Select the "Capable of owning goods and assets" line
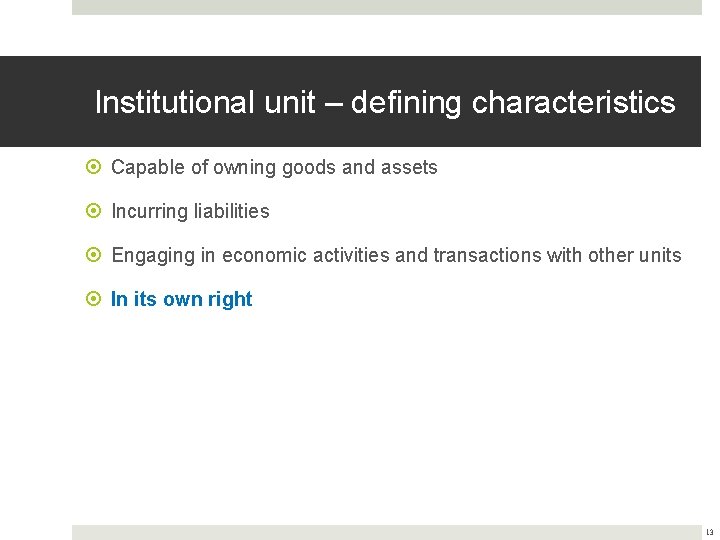This screenshot has height=540, width=720. (274, 168)
